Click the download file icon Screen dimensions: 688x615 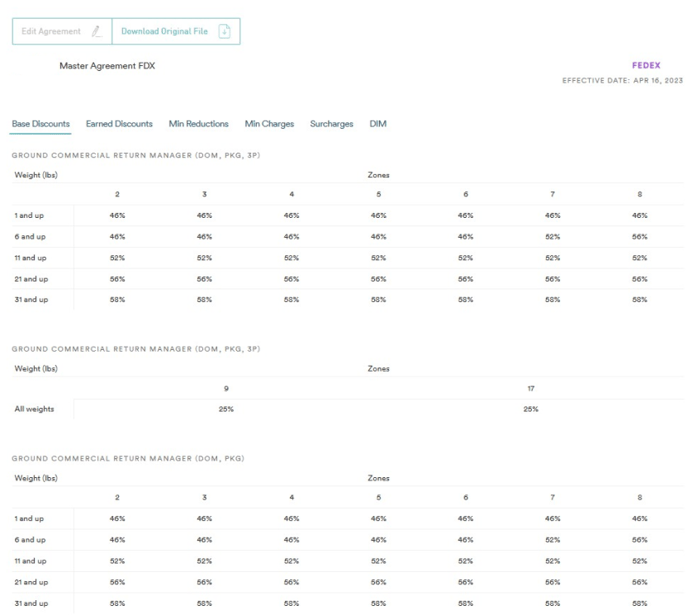(x=224, y=31)
